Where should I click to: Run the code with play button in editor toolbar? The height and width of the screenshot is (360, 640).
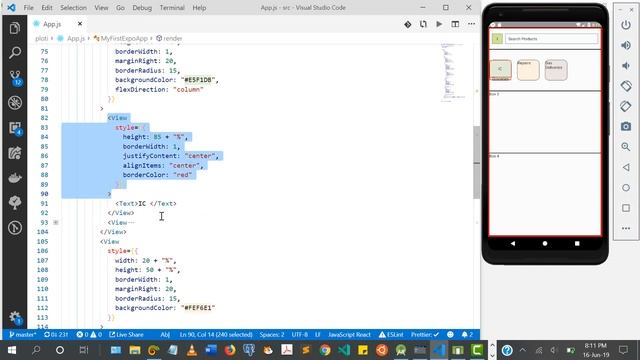(439, 24)
